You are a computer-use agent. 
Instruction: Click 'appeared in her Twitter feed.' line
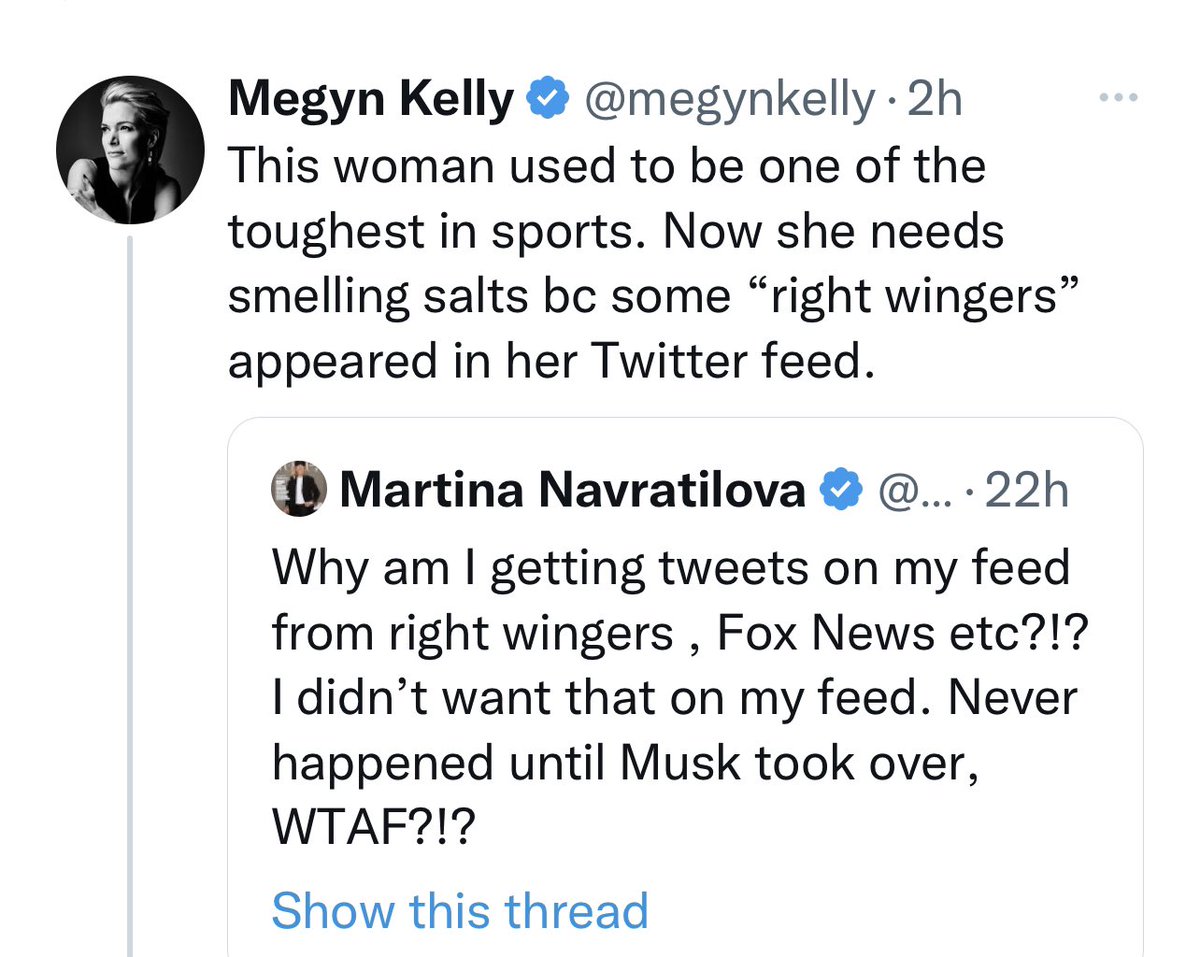pyautogui.click(x=545, y=362)
